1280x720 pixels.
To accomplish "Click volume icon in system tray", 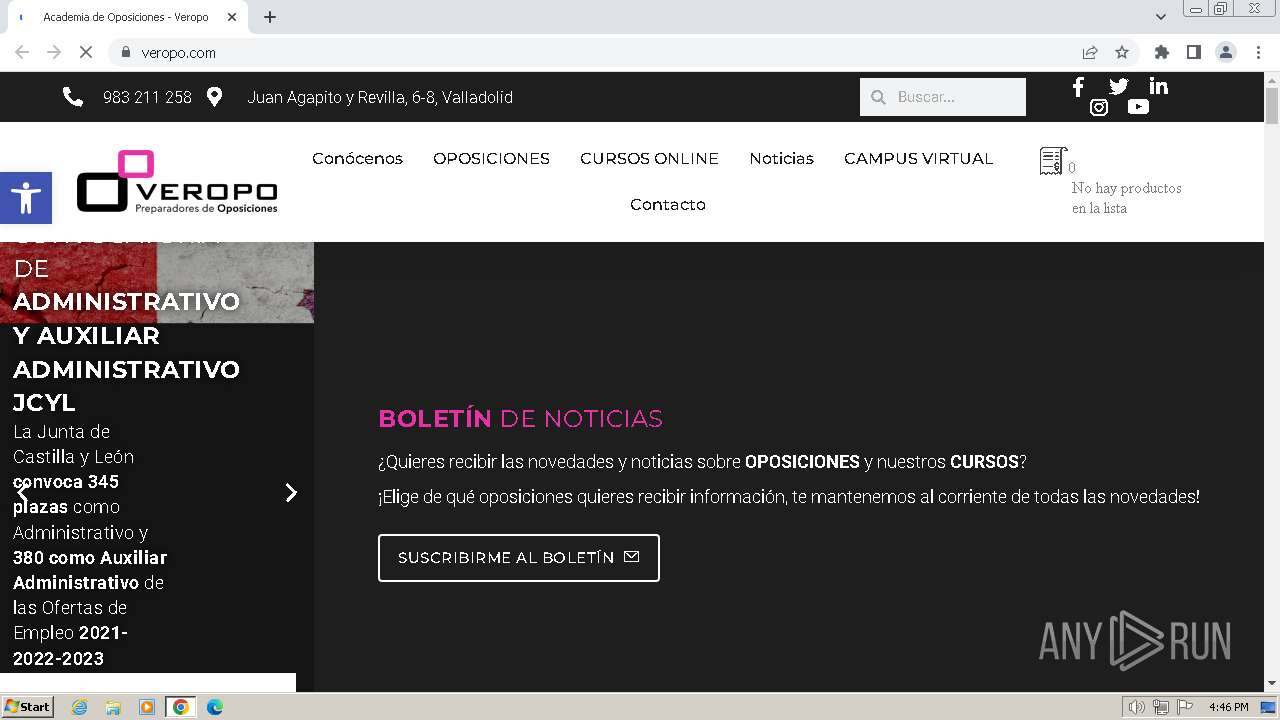I will [x=1136, y=707].
